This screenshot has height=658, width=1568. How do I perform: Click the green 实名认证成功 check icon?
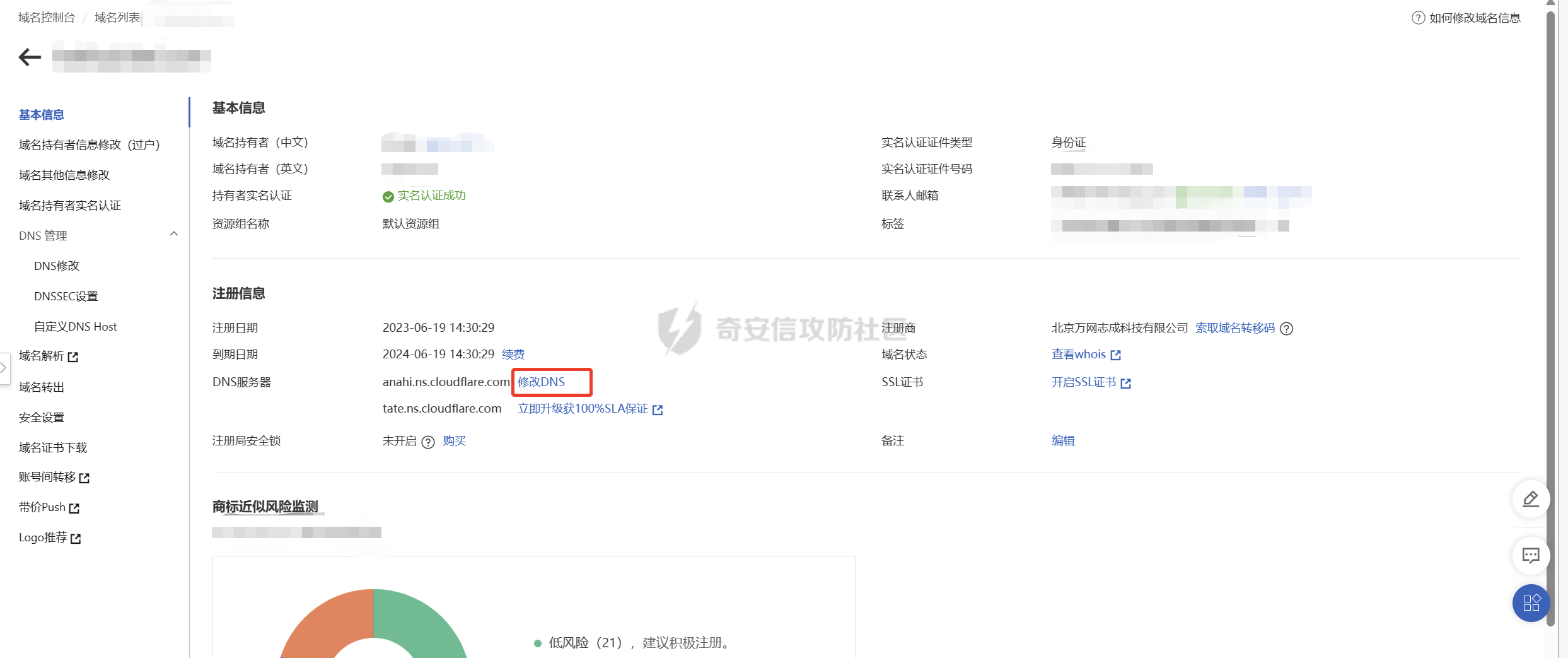click(x=388, y=197)
